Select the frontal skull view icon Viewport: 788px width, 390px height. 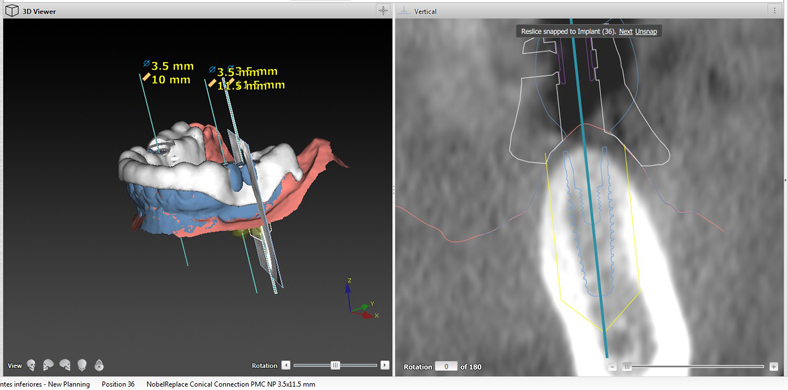coord(31,365)
